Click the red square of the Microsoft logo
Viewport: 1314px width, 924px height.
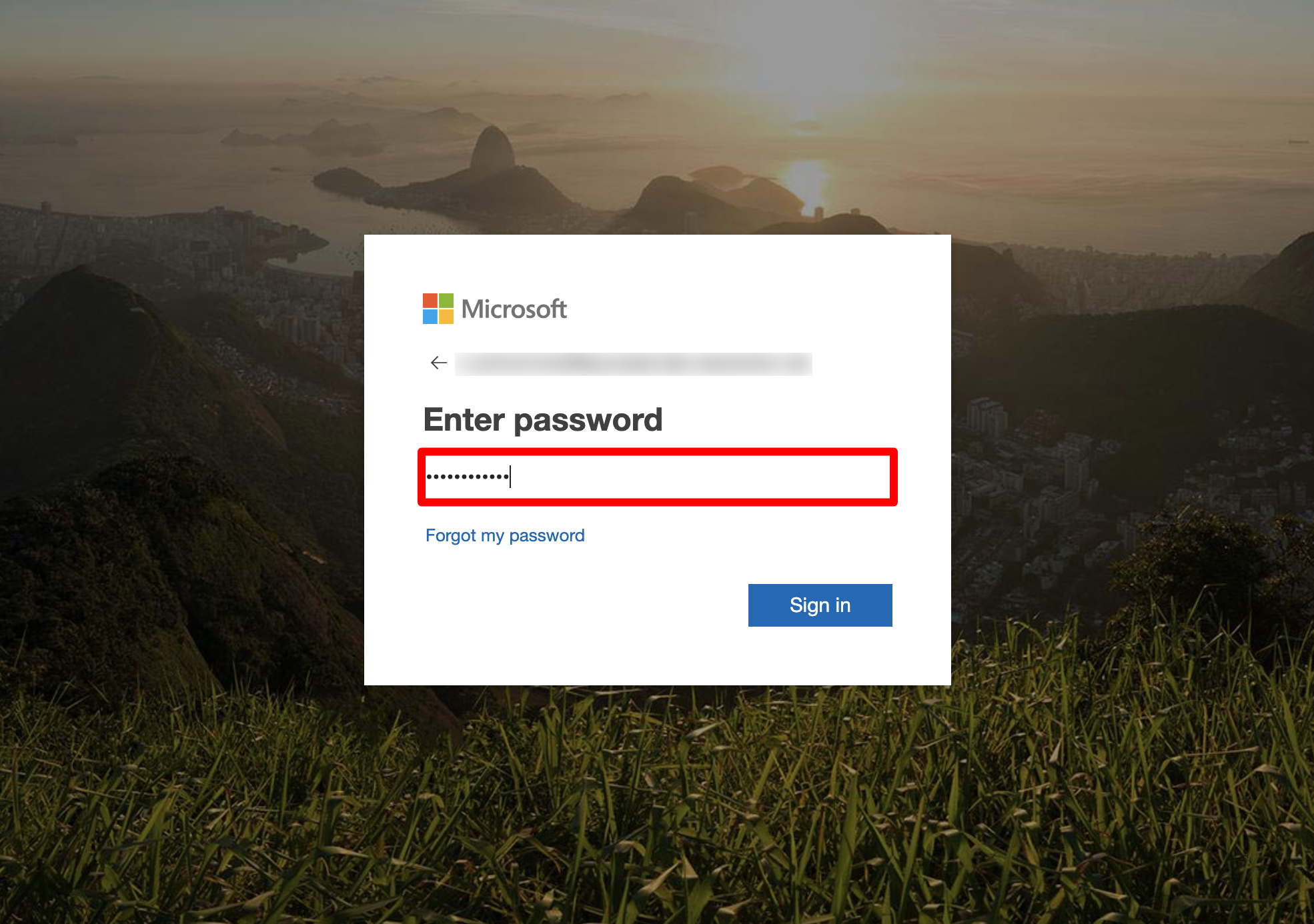pos(430,301)
